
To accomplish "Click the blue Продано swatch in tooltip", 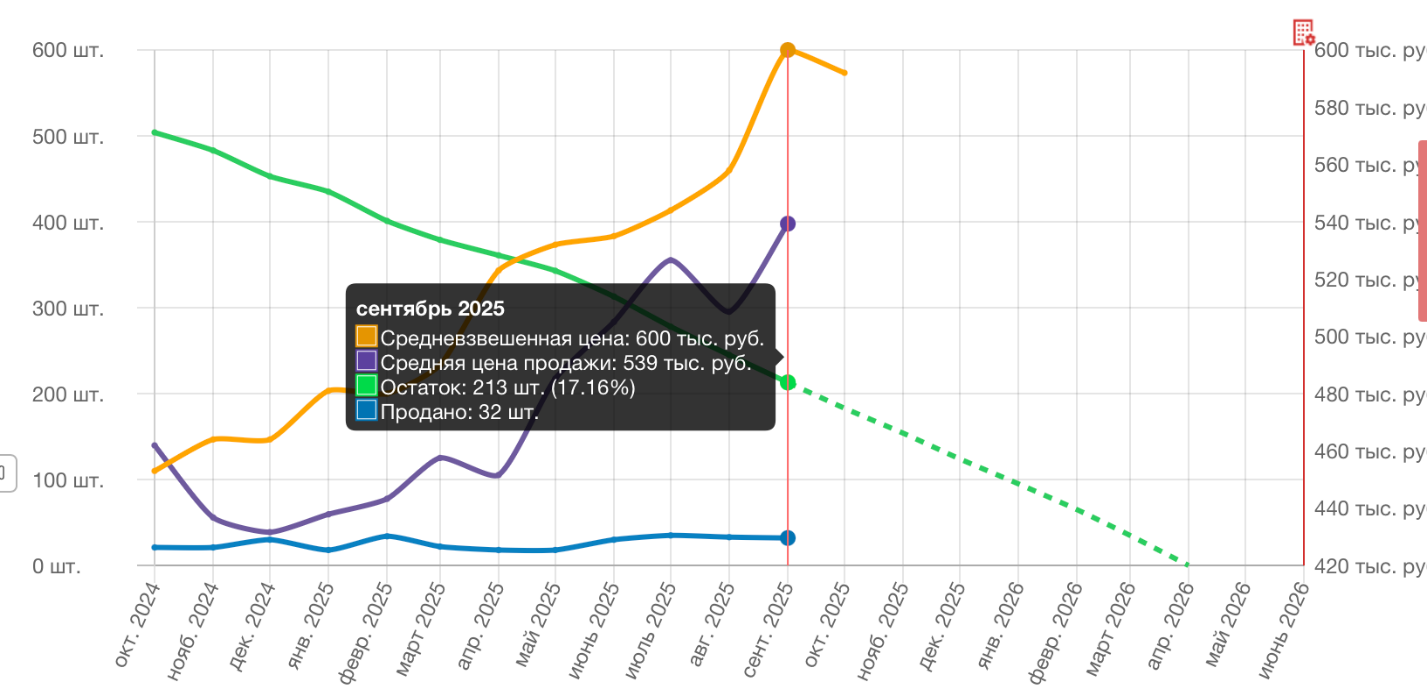I will (x=367, y=410).
